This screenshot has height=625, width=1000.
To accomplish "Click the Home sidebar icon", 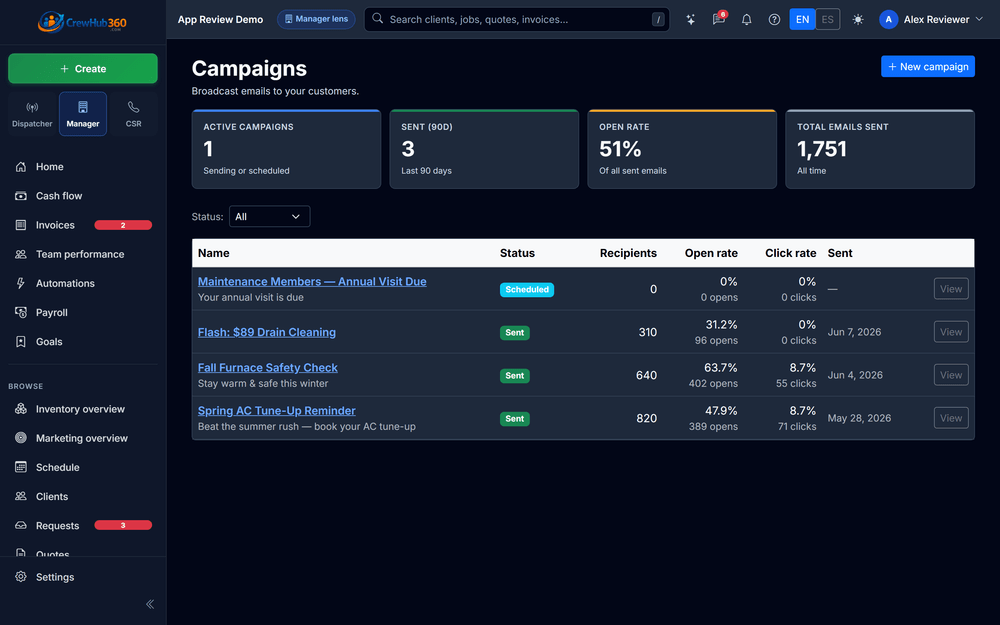I will pos(21,166).
